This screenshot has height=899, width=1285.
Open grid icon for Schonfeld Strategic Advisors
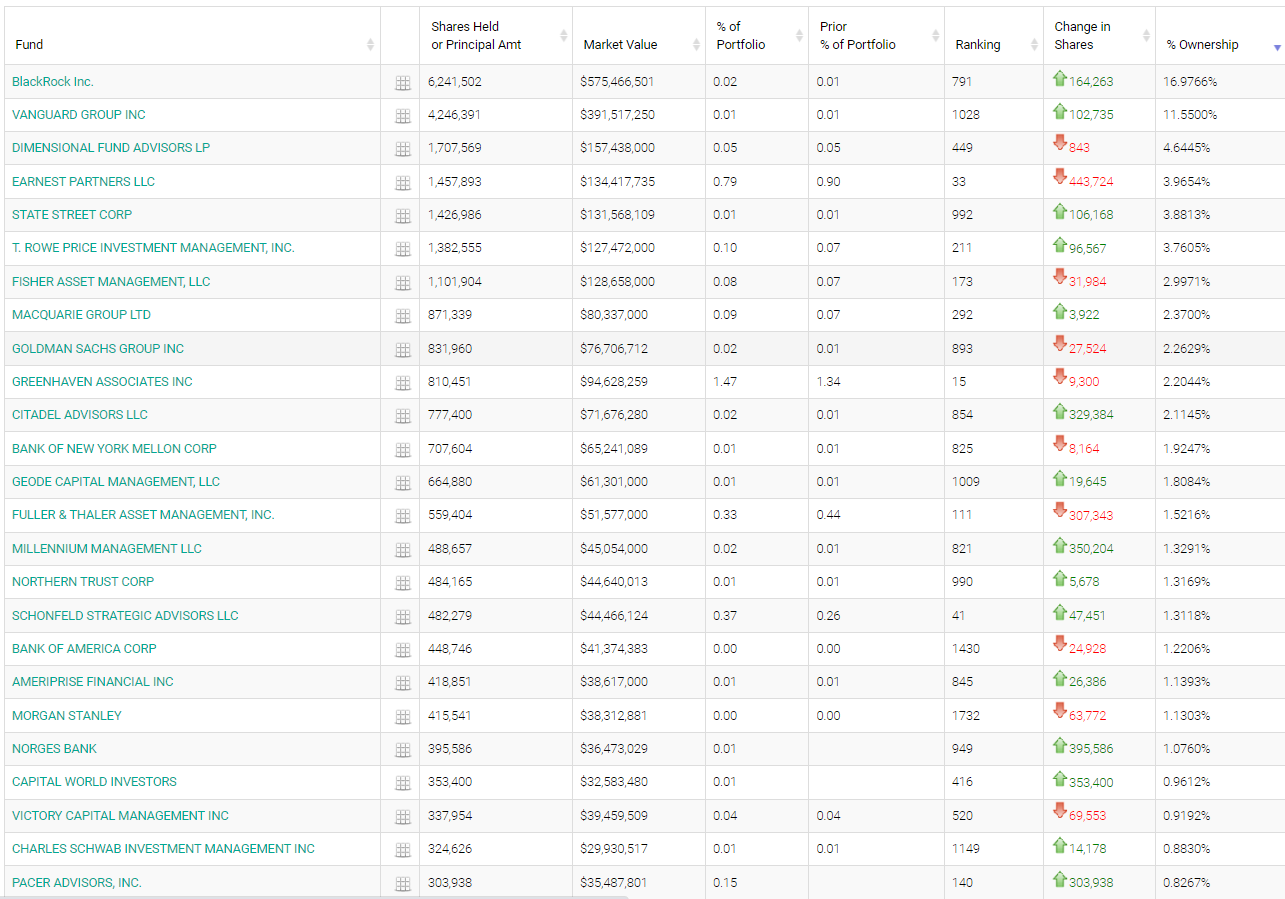(x=403, y=617)
